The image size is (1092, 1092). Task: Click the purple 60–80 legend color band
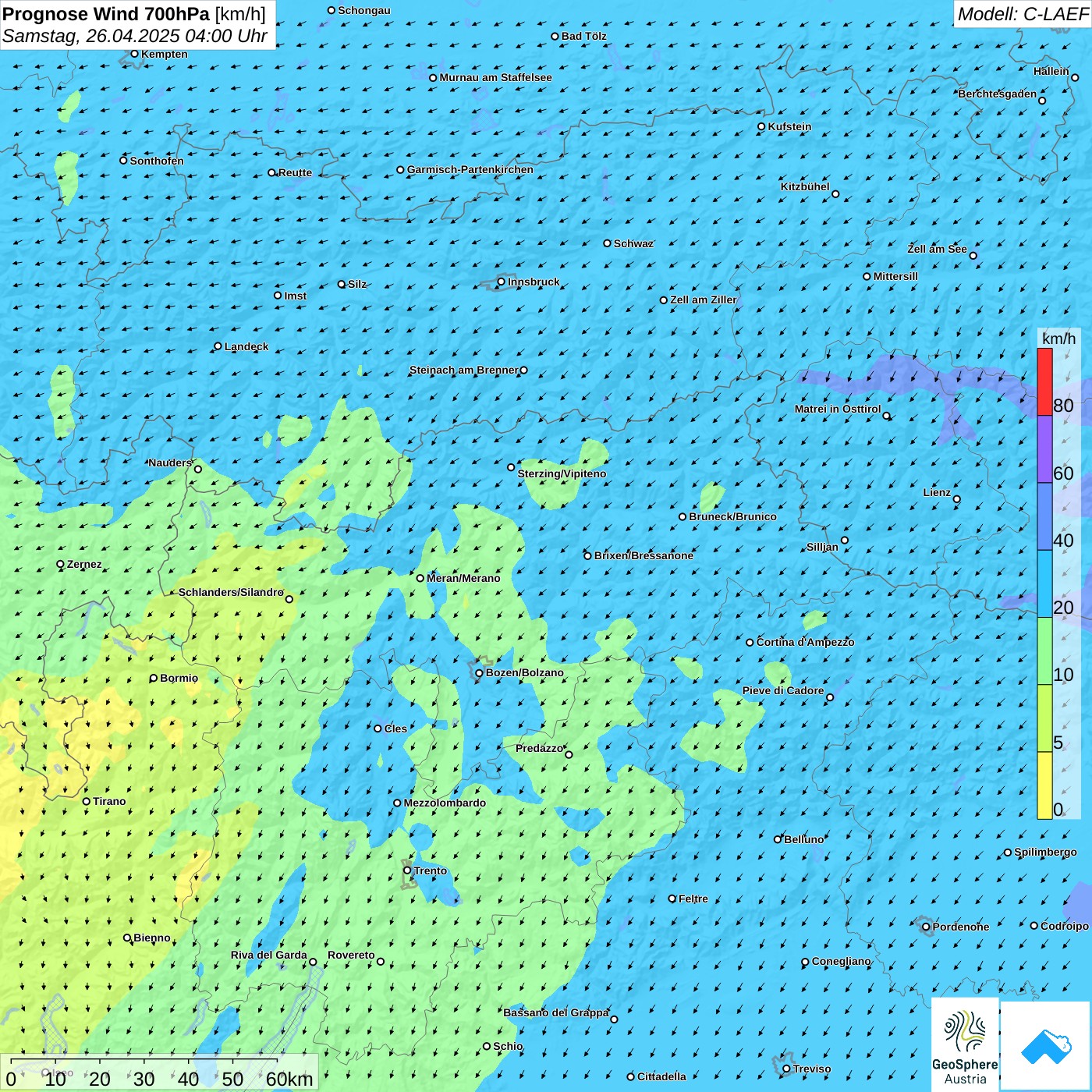1044,449
